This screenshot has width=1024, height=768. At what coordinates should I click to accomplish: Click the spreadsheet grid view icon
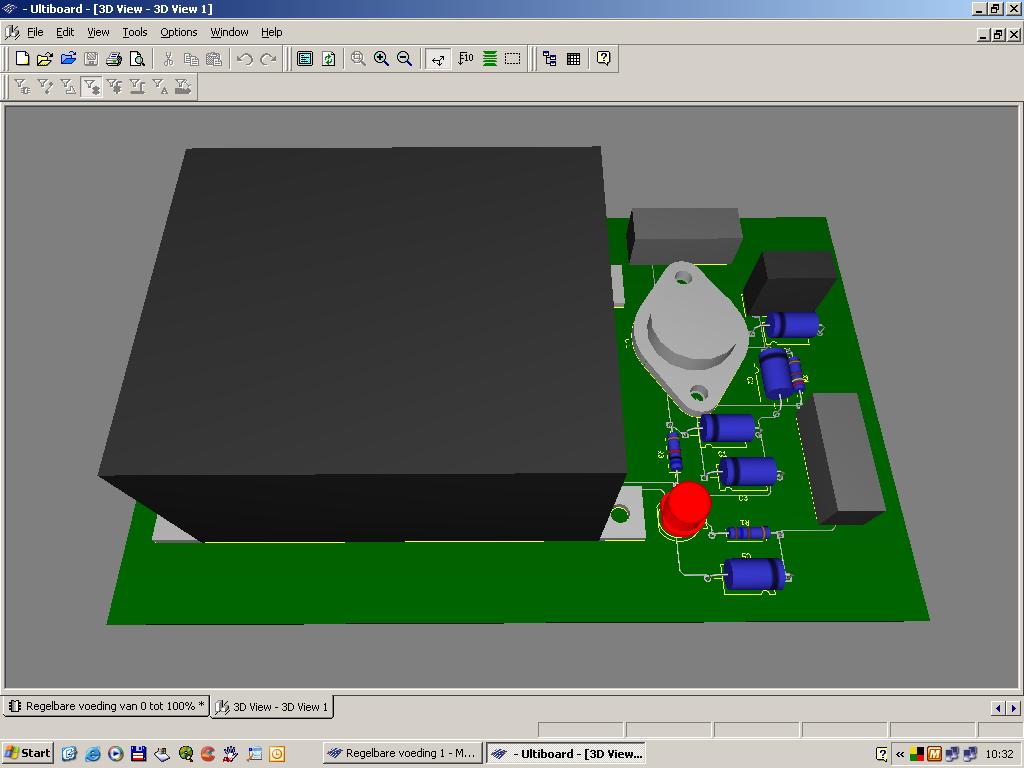click(x=573, y=59)
